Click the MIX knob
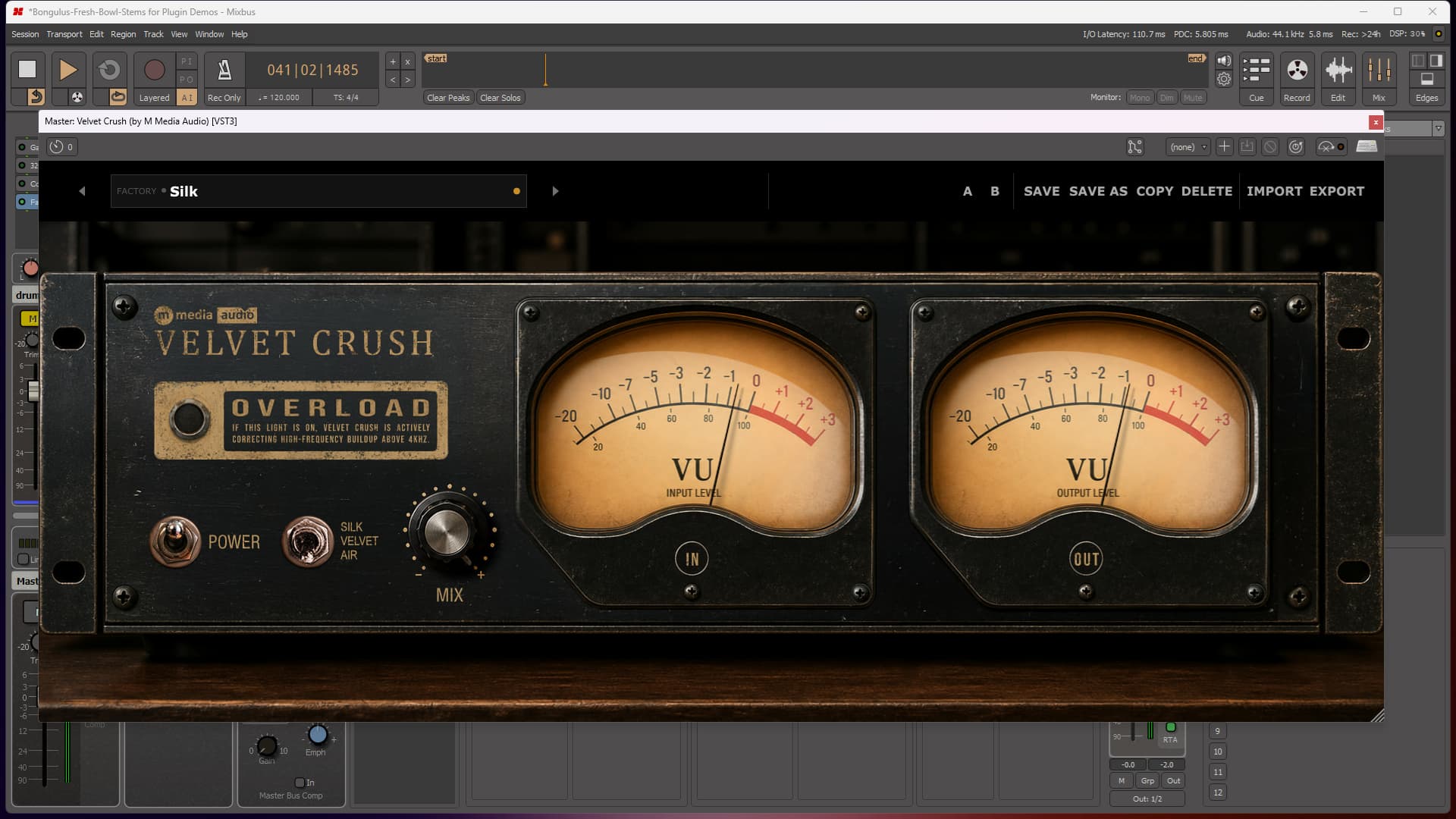 tap(448, 532)
